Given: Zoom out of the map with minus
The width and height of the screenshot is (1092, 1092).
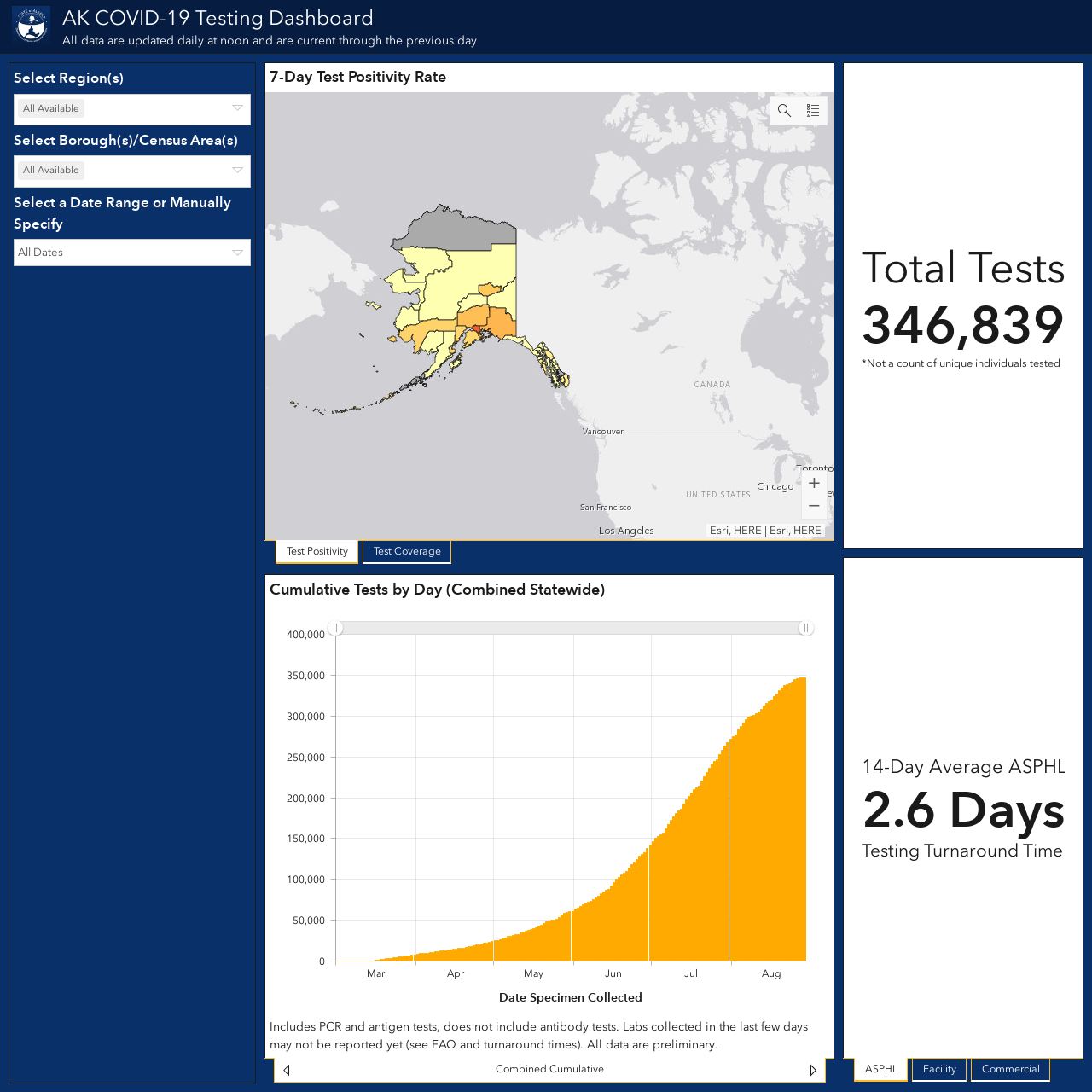Looking at the screenshot, I should (x=814, y=506).
